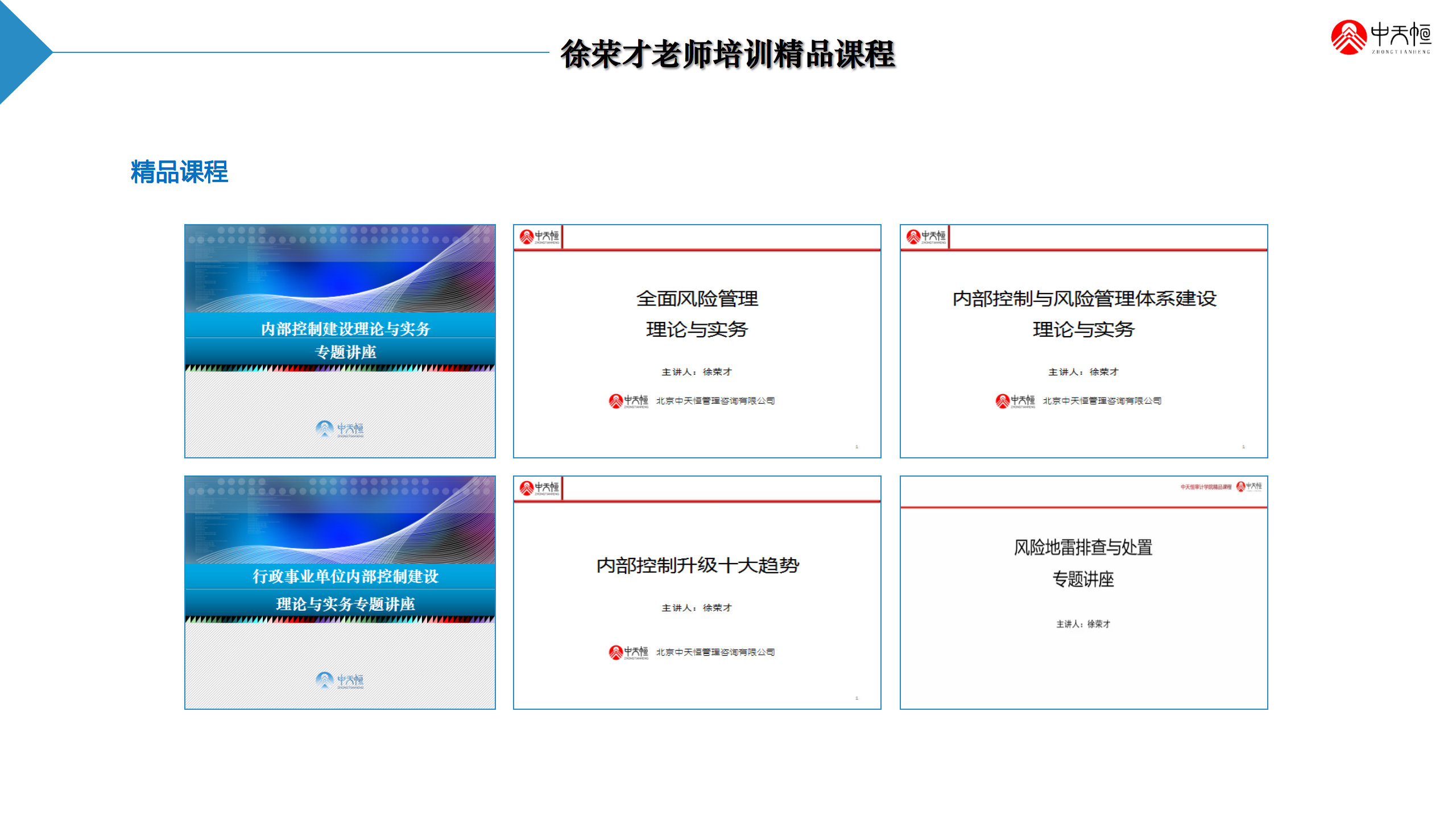Select the 内部控制升级十大趋势 slide
Image resolution: width=1456 pixels, height=819 pixels.
[697, 593]
